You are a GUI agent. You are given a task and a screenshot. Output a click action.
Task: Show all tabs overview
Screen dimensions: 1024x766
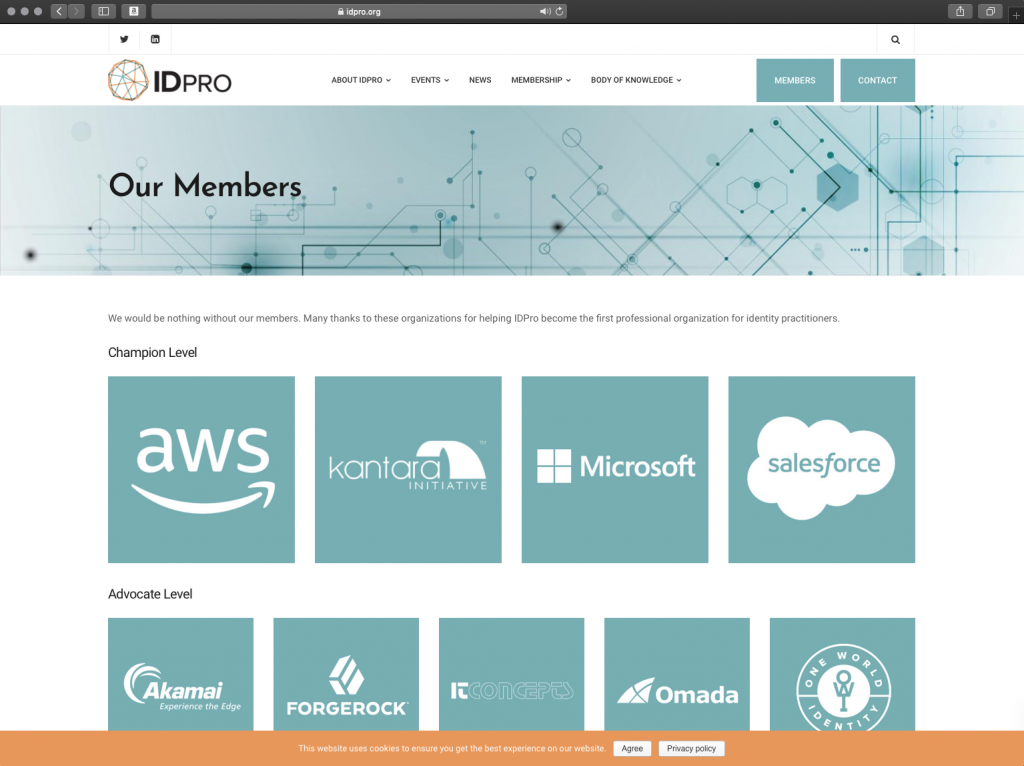(990, 11)
